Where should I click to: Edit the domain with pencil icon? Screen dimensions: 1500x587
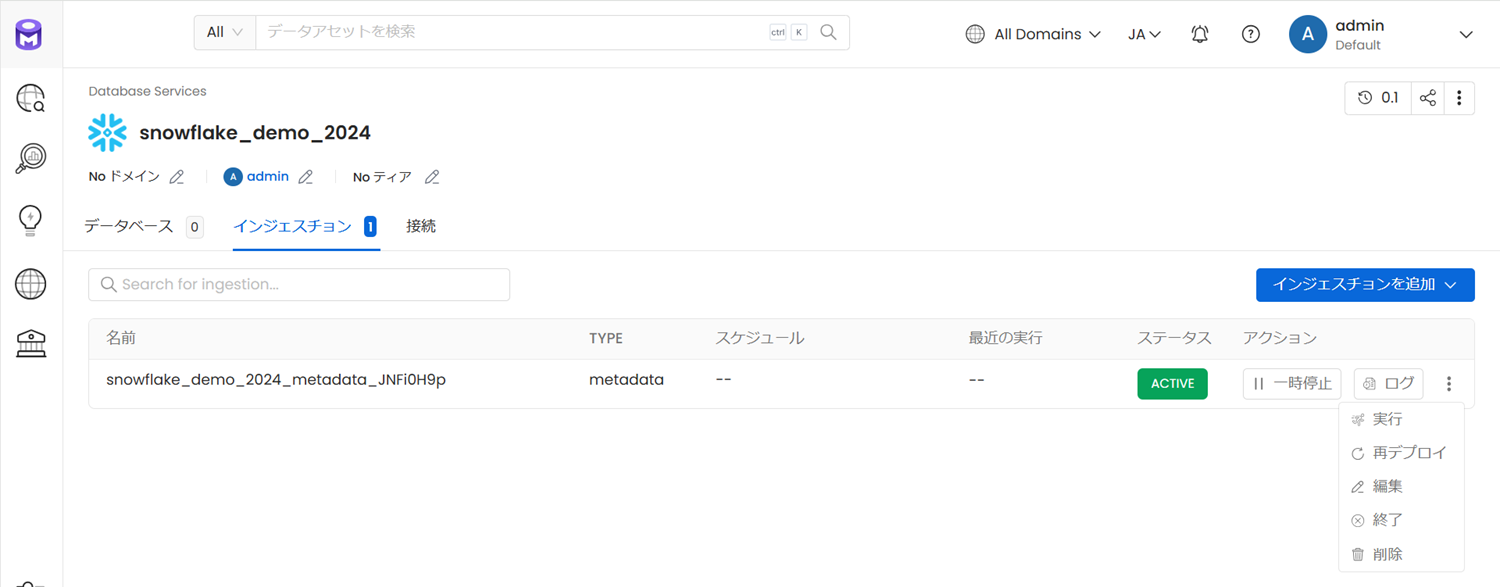(177, 177)
